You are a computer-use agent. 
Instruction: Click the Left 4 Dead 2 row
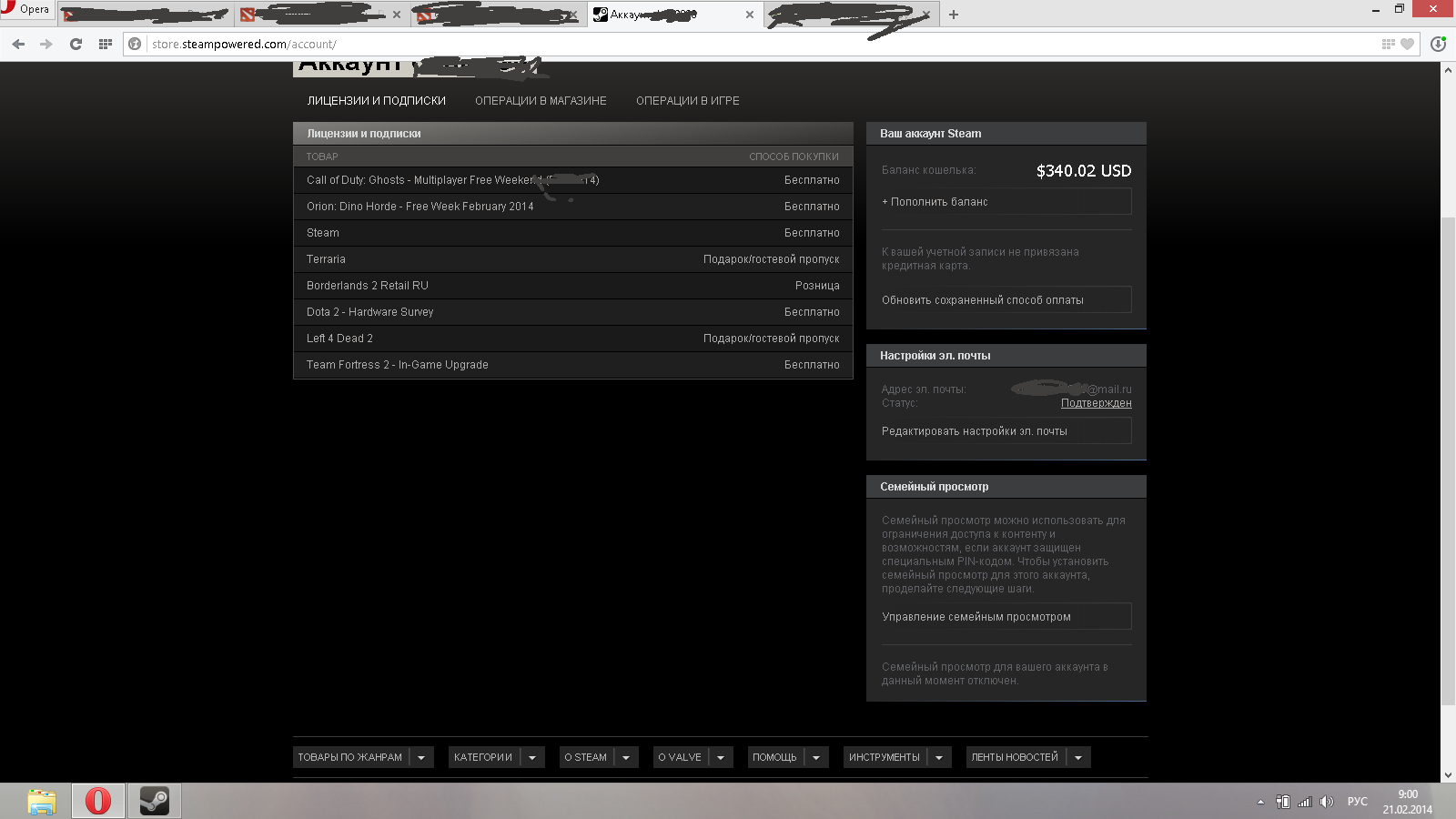tap(573, 339)
